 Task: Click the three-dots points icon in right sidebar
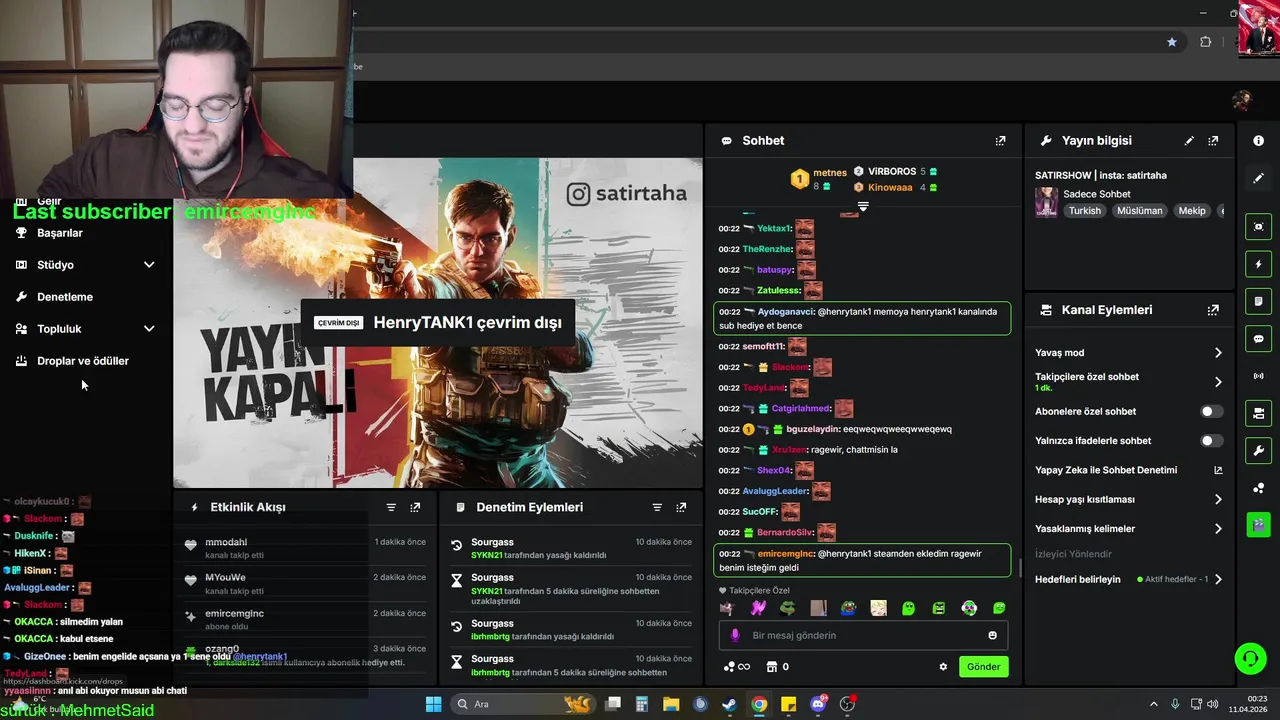[x=1258, y=488]
